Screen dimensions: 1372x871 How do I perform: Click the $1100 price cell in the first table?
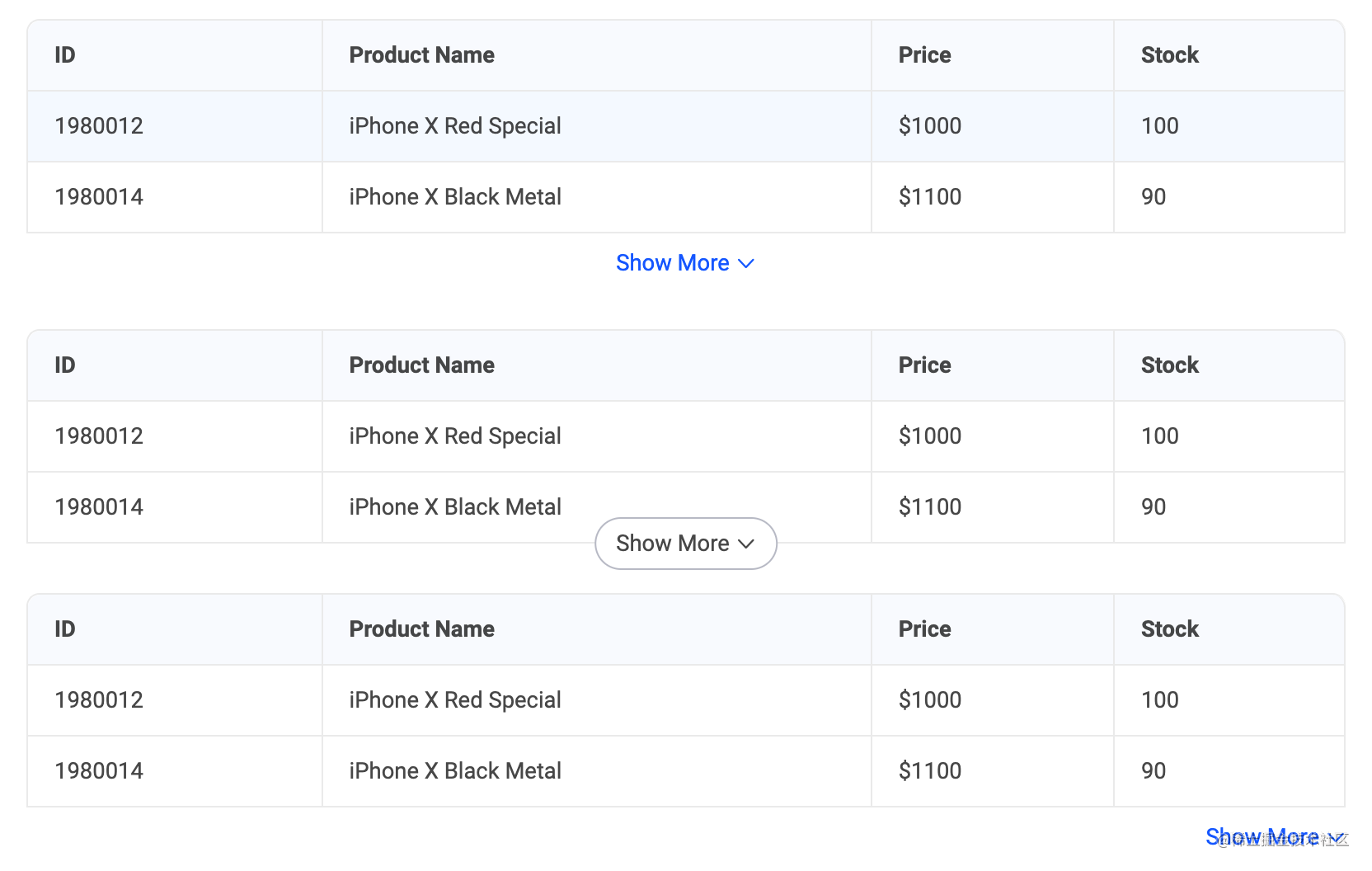coord(930,197)
